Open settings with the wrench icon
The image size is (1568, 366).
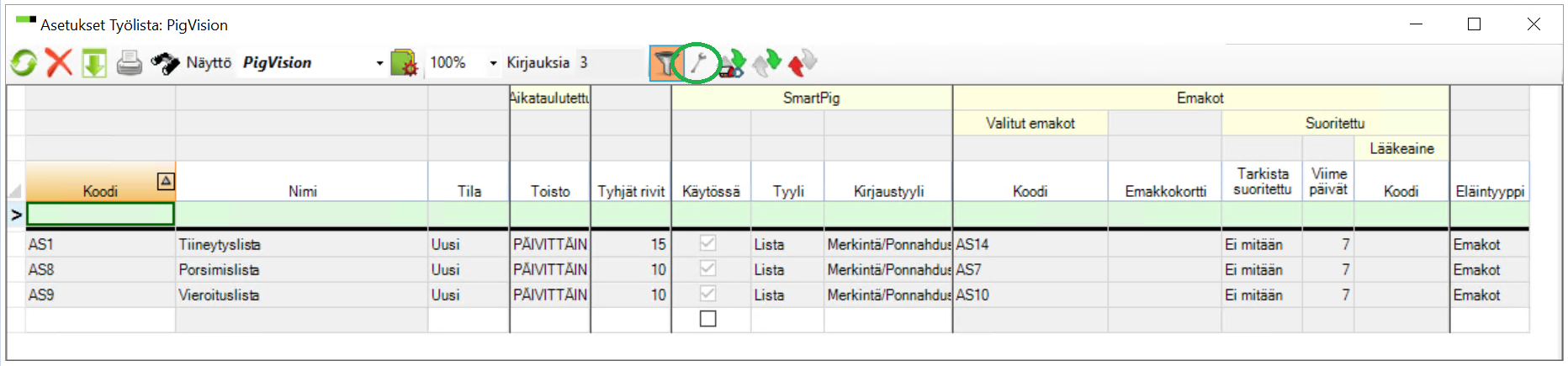pyautogui.click(x=698, y=62)
